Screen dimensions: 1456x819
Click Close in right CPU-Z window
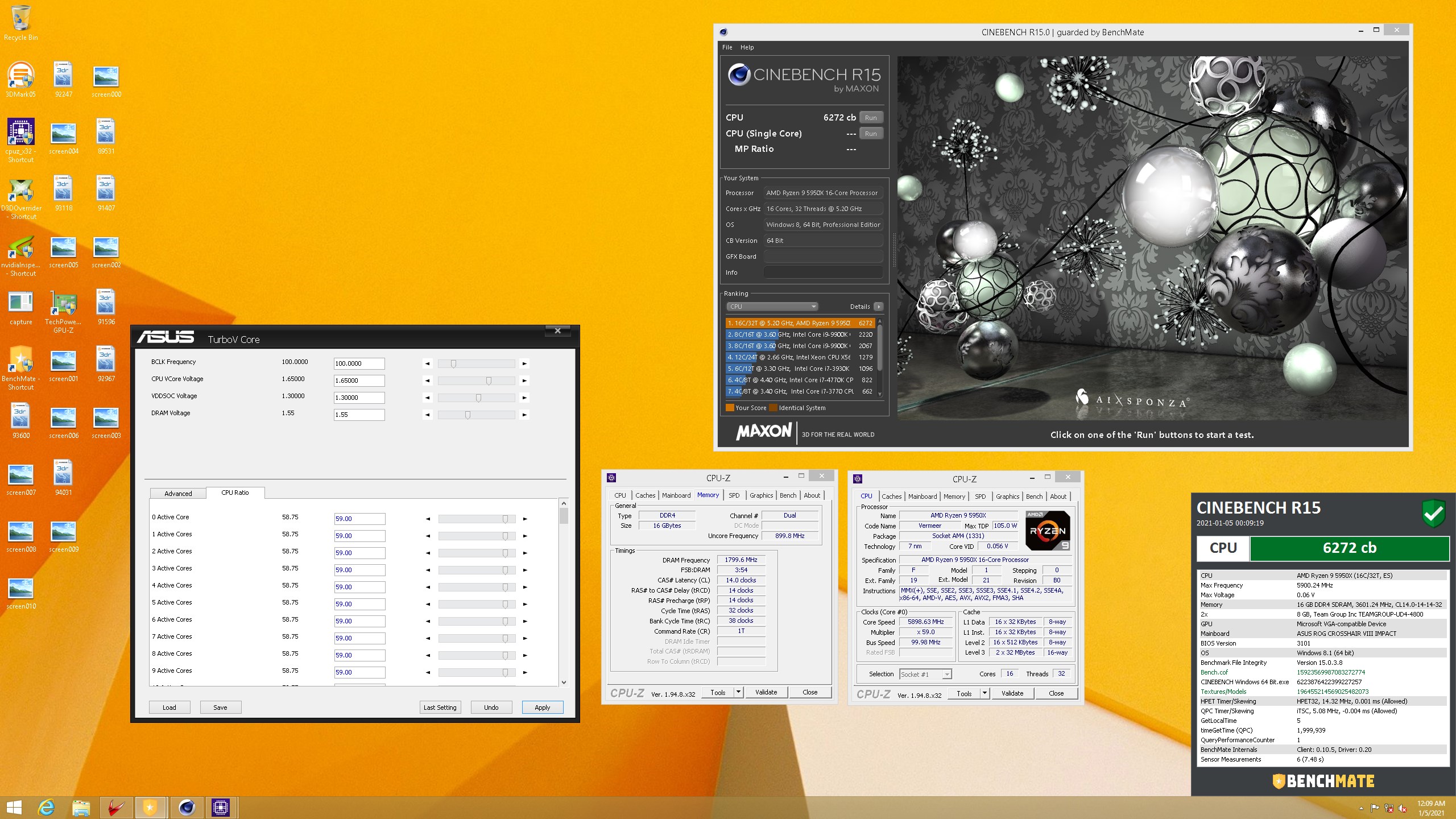(1056, 693)
